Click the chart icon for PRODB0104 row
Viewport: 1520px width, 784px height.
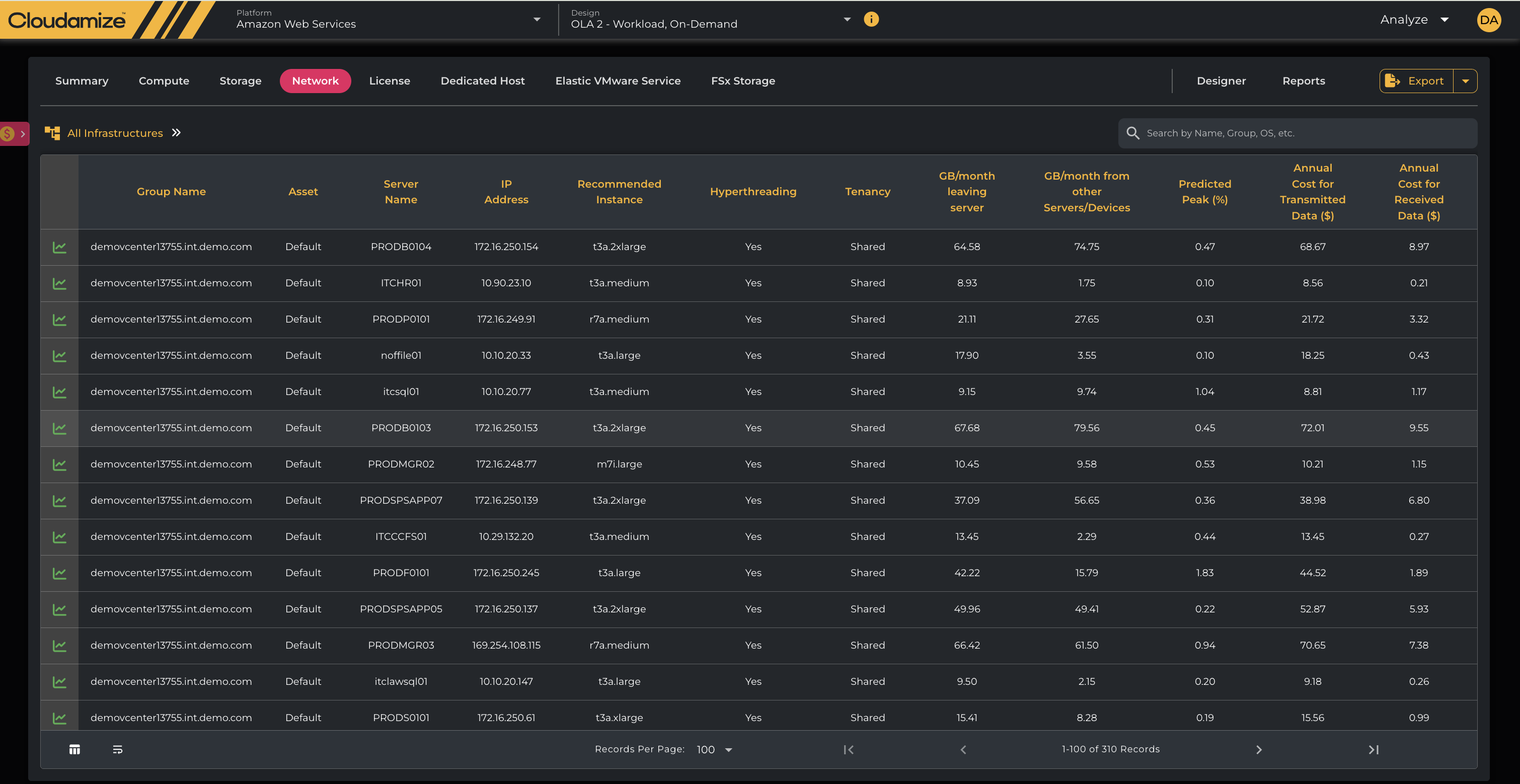[x=59, y=247]
